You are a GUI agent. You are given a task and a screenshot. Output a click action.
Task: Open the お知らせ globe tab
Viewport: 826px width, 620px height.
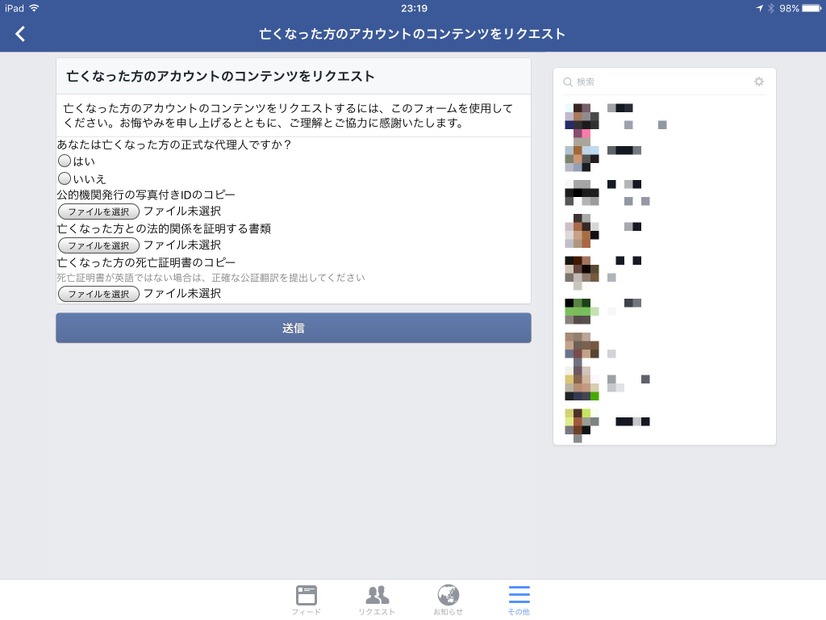click(448, 600)
